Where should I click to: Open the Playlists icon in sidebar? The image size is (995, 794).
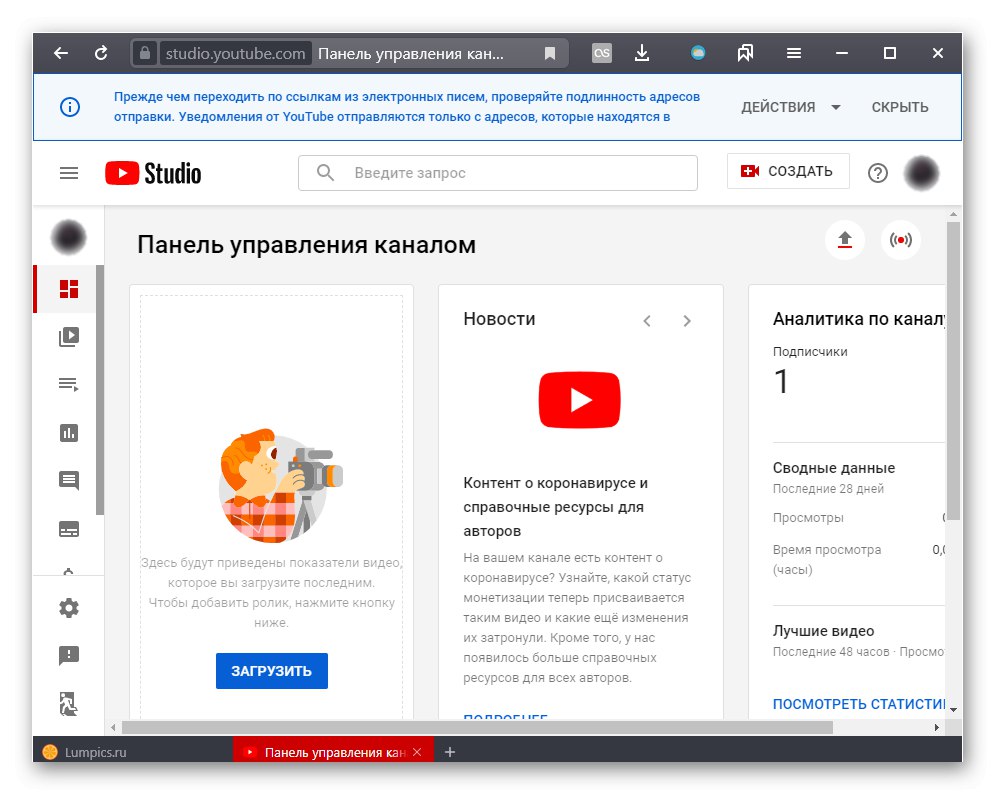pyautogui.click(x=69, y=385)
